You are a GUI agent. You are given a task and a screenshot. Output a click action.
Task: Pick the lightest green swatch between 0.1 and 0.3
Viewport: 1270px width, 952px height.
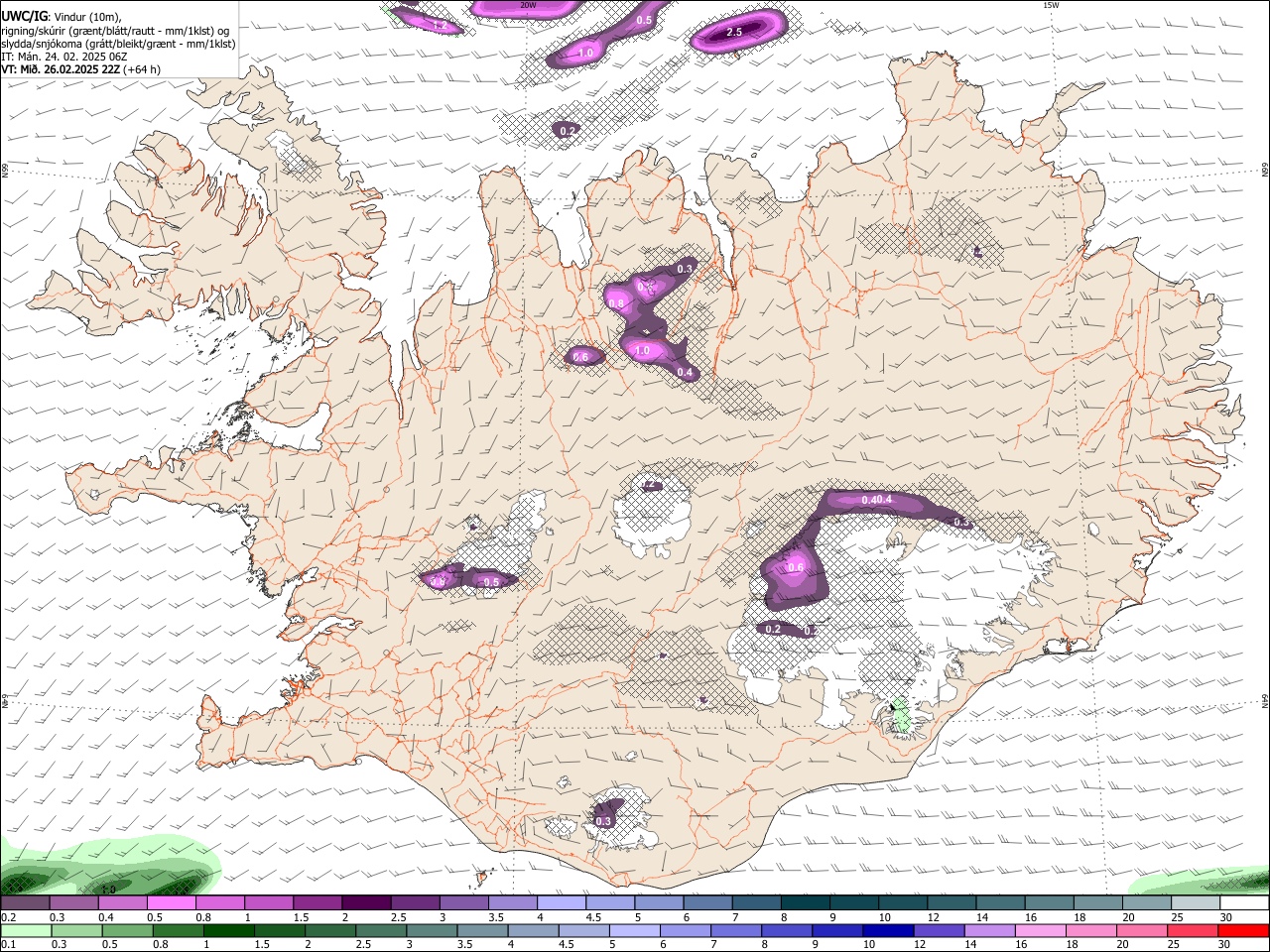click(25, 931)
